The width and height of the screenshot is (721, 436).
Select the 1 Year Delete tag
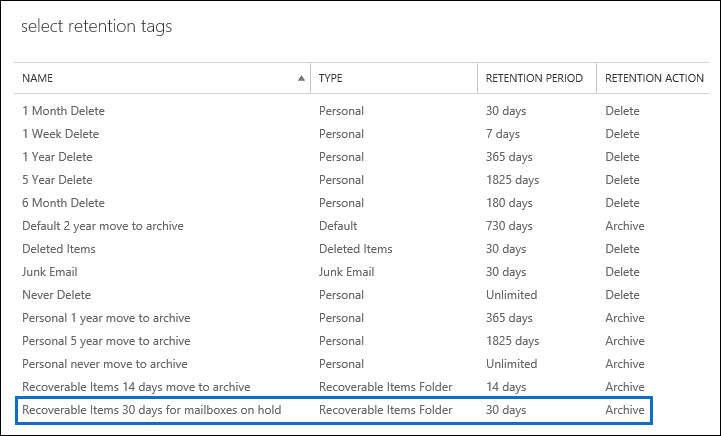[58, 157]
